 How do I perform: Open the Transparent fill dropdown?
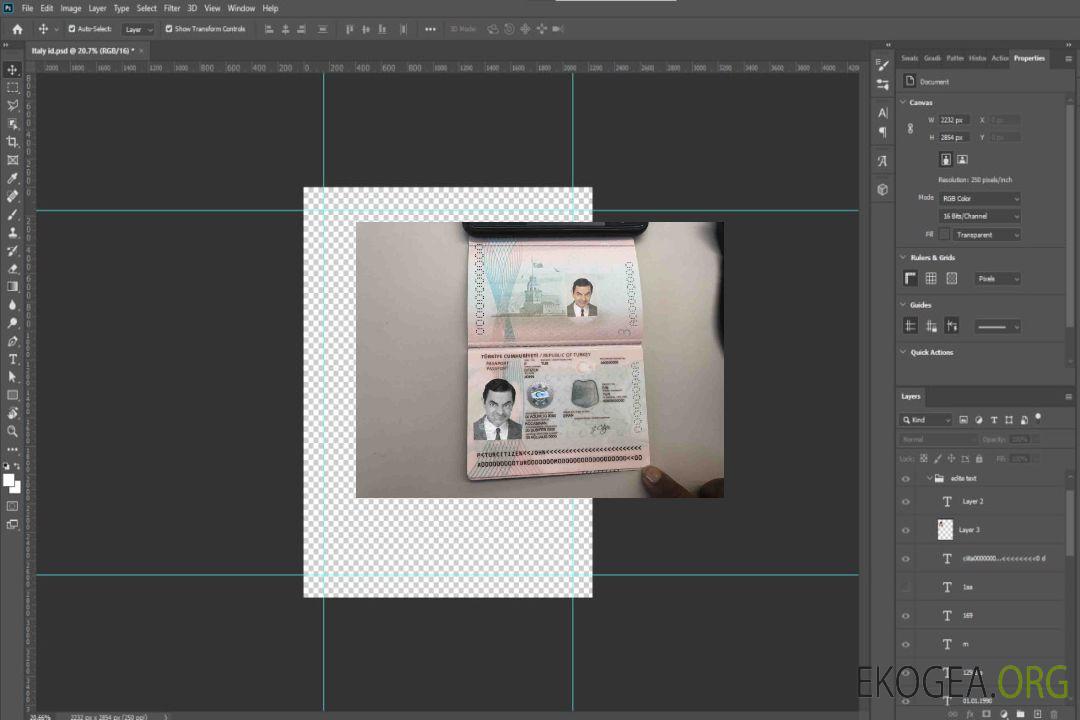click(x=986, y=235)
